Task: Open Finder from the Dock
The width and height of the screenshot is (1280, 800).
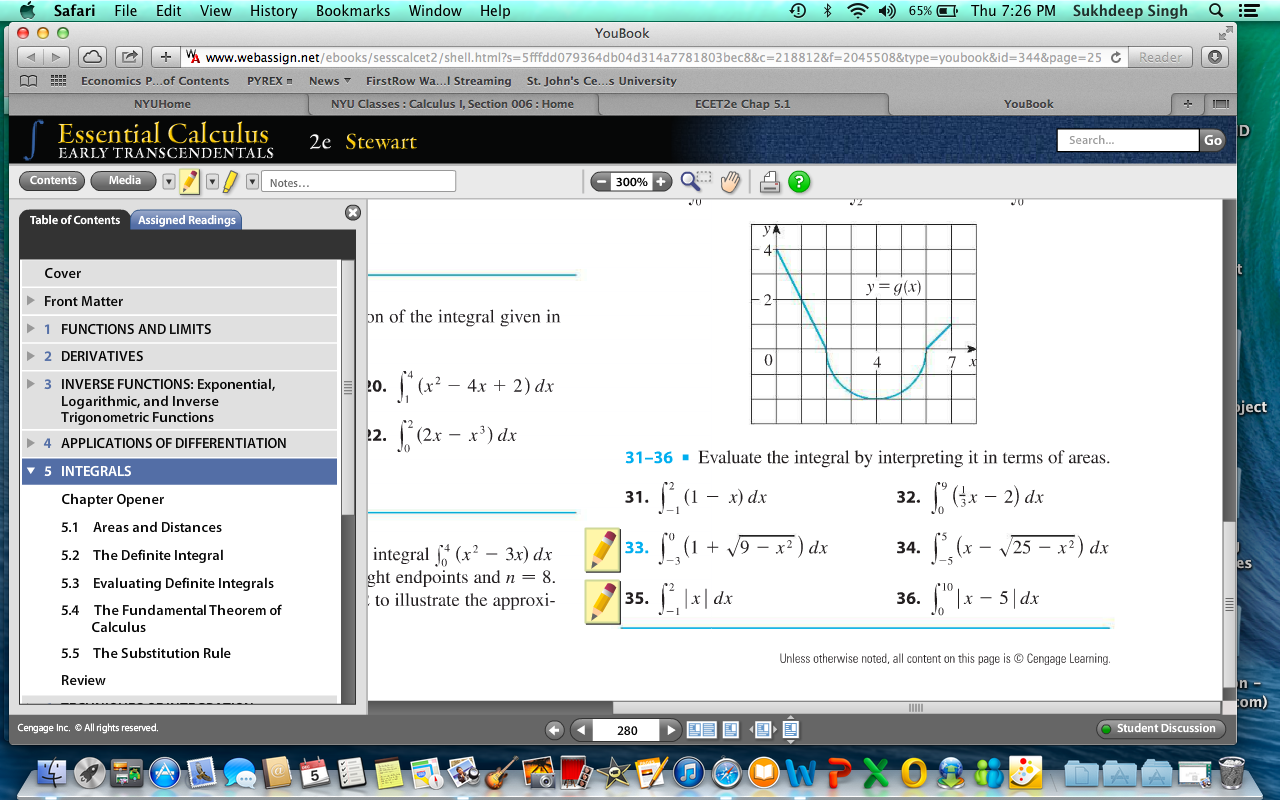Action: (51, 772)
